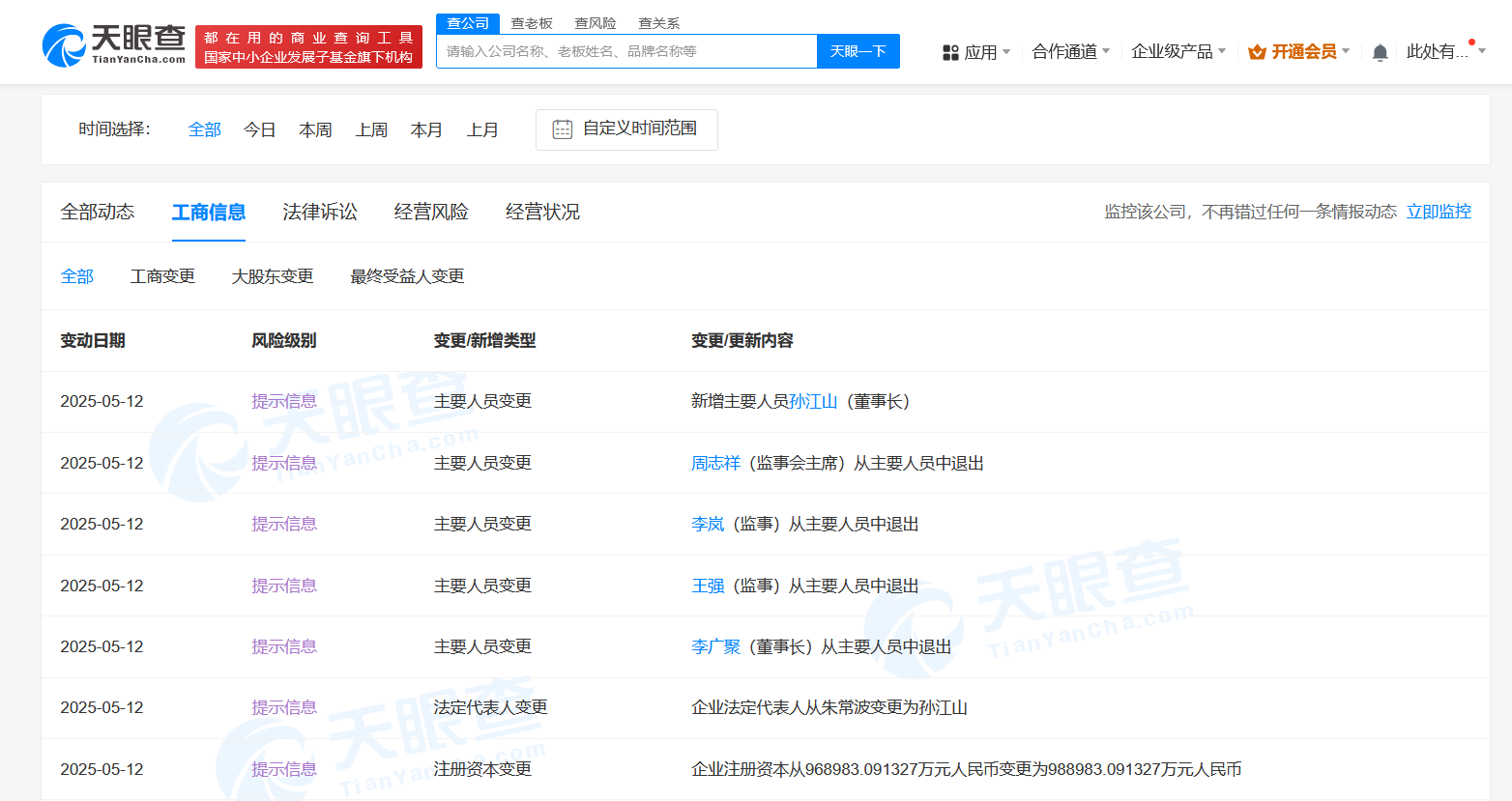Open the 自定义时间范围 date picker
Image resolution: width=1512 pixels, height=801 pixels.
pyautogui.click(x=626, y=129)
